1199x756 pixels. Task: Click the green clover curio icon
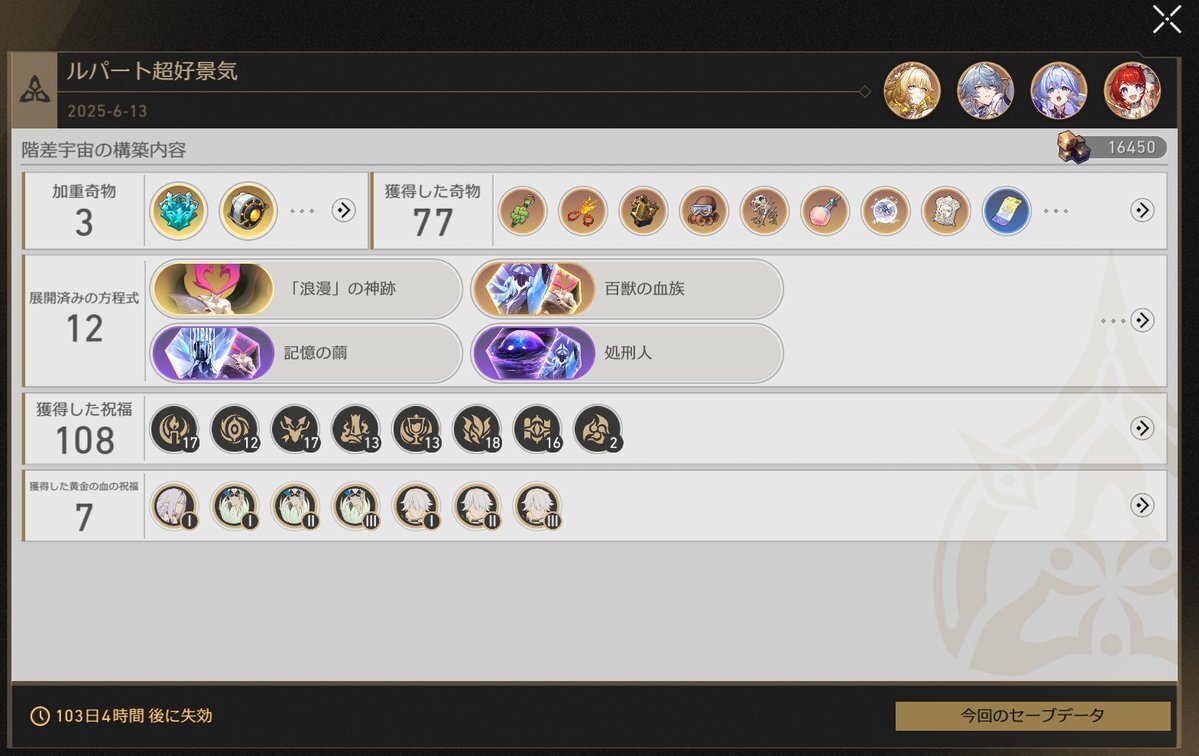point(522,210)
